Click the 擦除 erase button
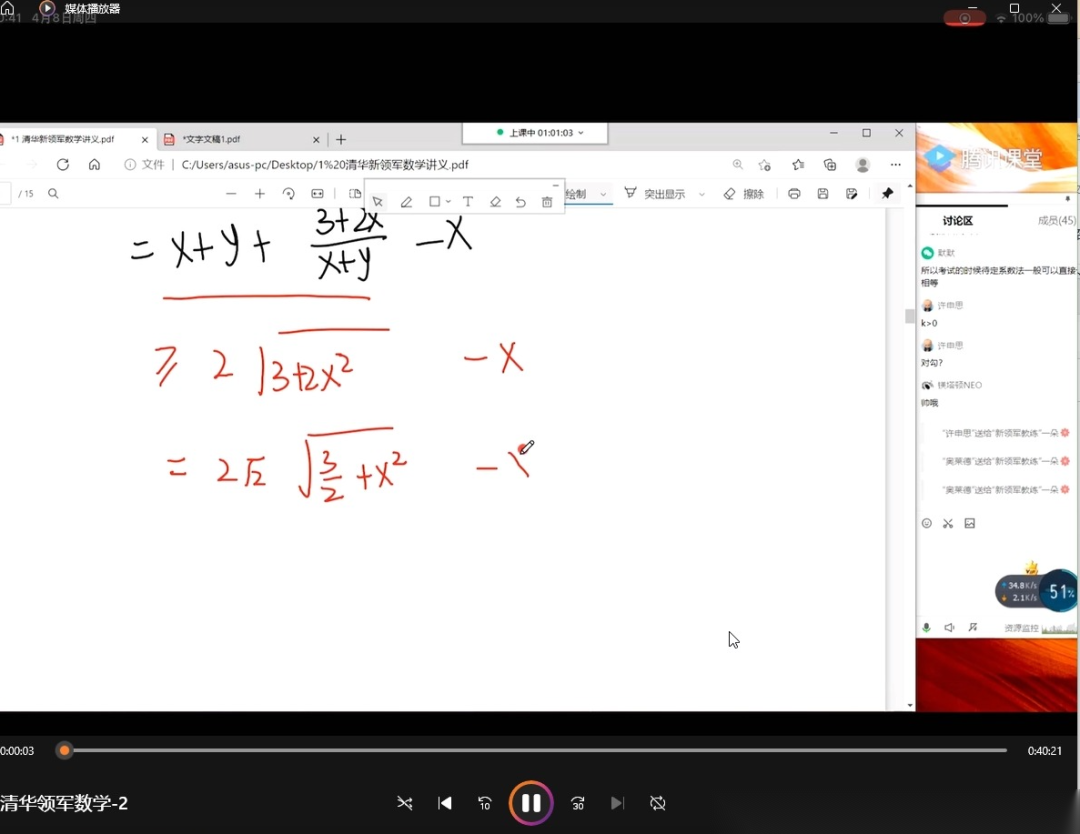The width and height of the screenshot is (1080, 834). (x=743, y=194)
